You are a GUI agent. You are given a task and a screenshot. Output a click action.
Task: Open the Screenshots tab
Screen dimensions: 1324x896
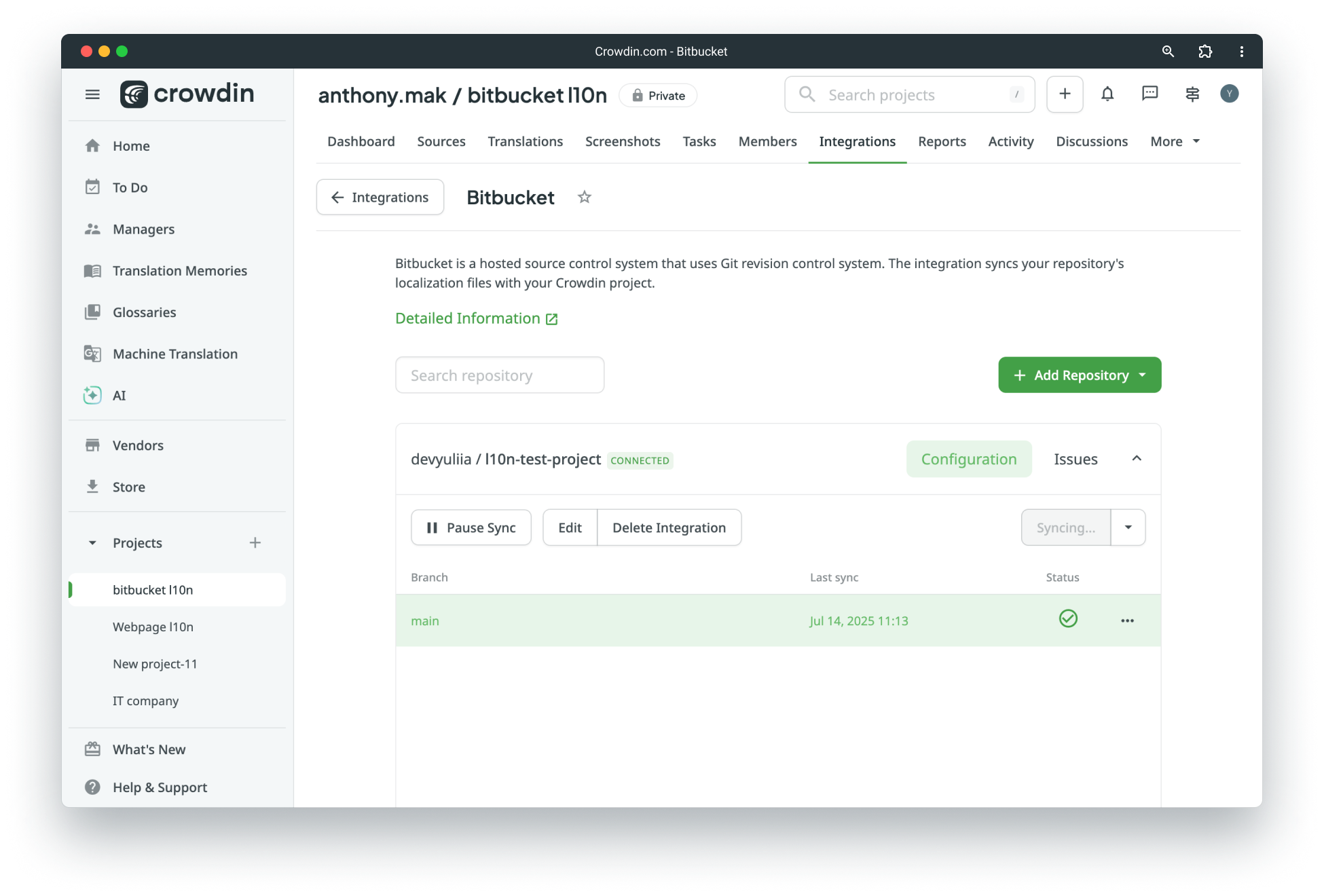point(623,141)
